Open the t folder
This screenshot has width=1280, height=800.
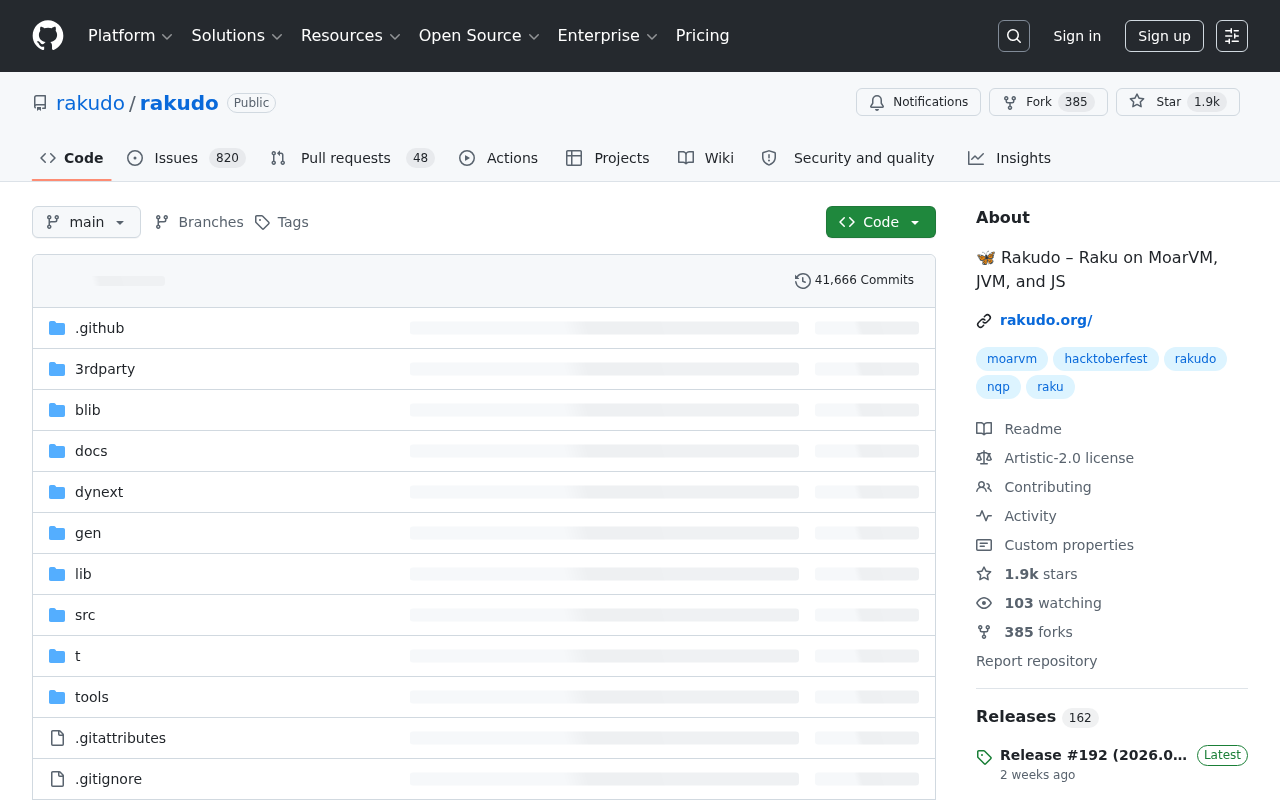coord(78,656)
